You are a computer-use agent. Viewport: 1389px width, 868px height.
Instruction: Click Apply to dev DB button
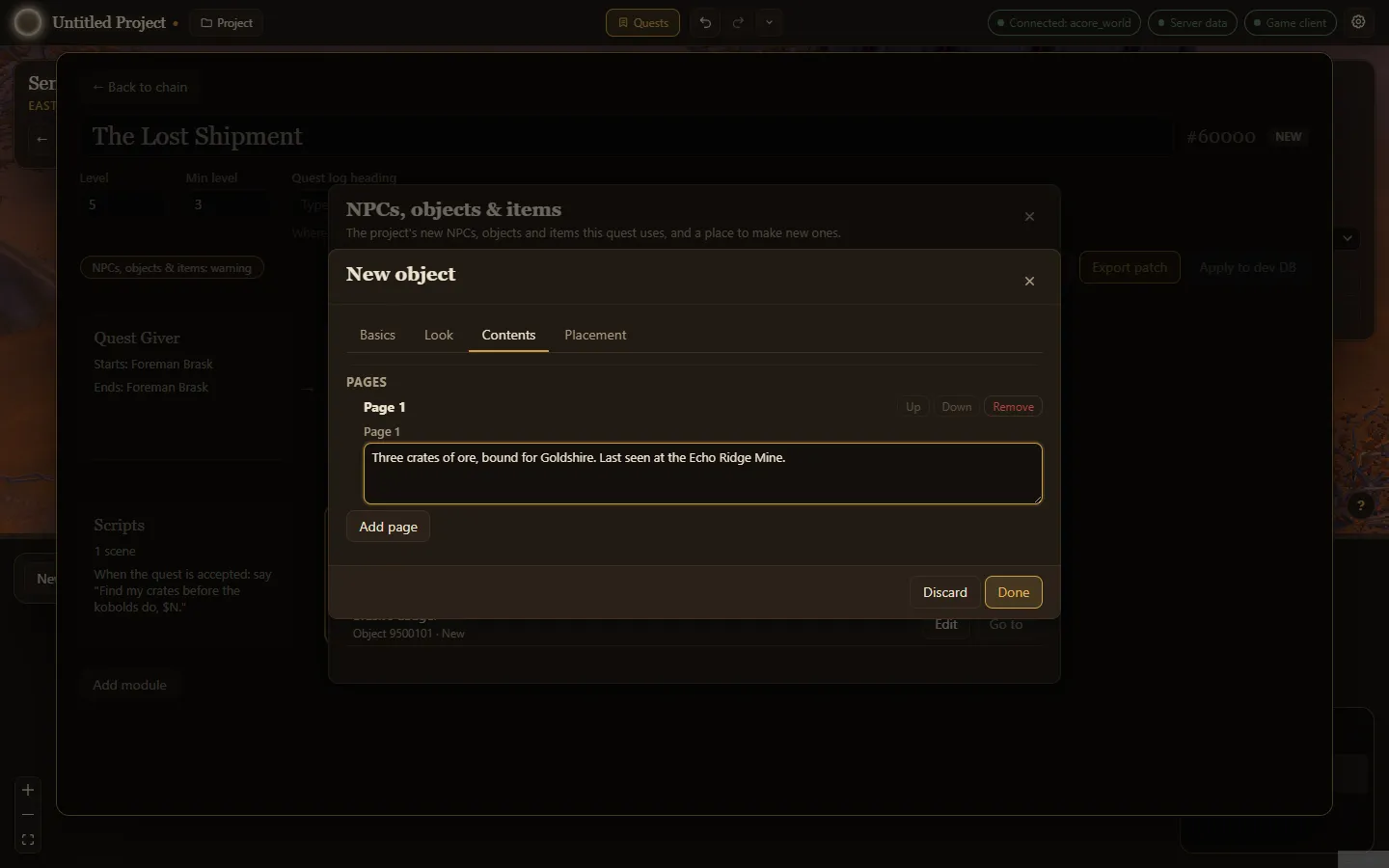pyautogui.click(x=1247, y=267)
